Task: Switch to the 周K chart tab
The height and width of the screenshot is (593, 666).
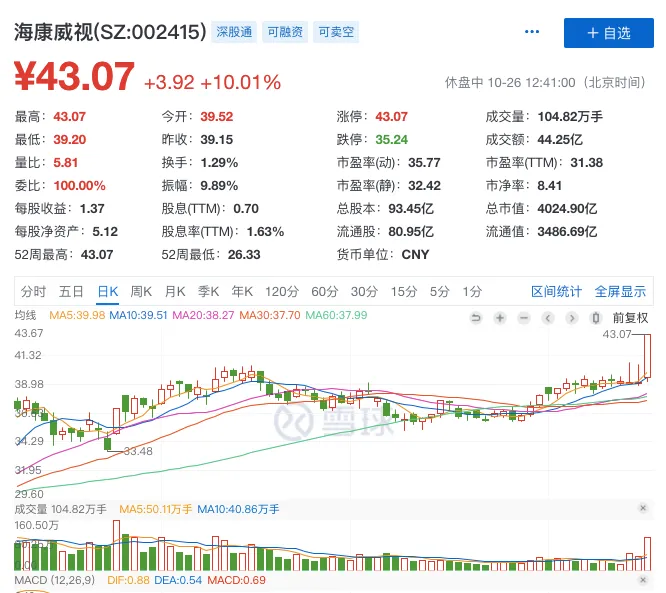Action: (x=141, y=292)
